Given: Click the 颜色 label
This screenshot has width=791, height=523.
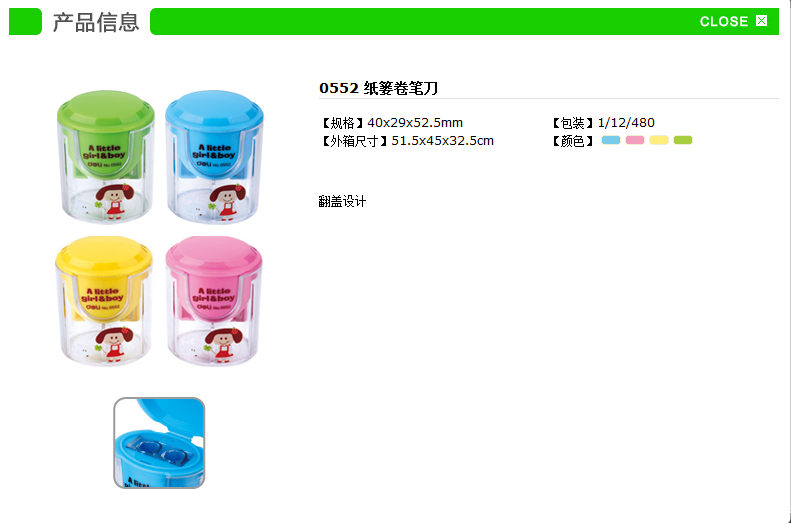Looking at the screenshot, I should 573,141.
